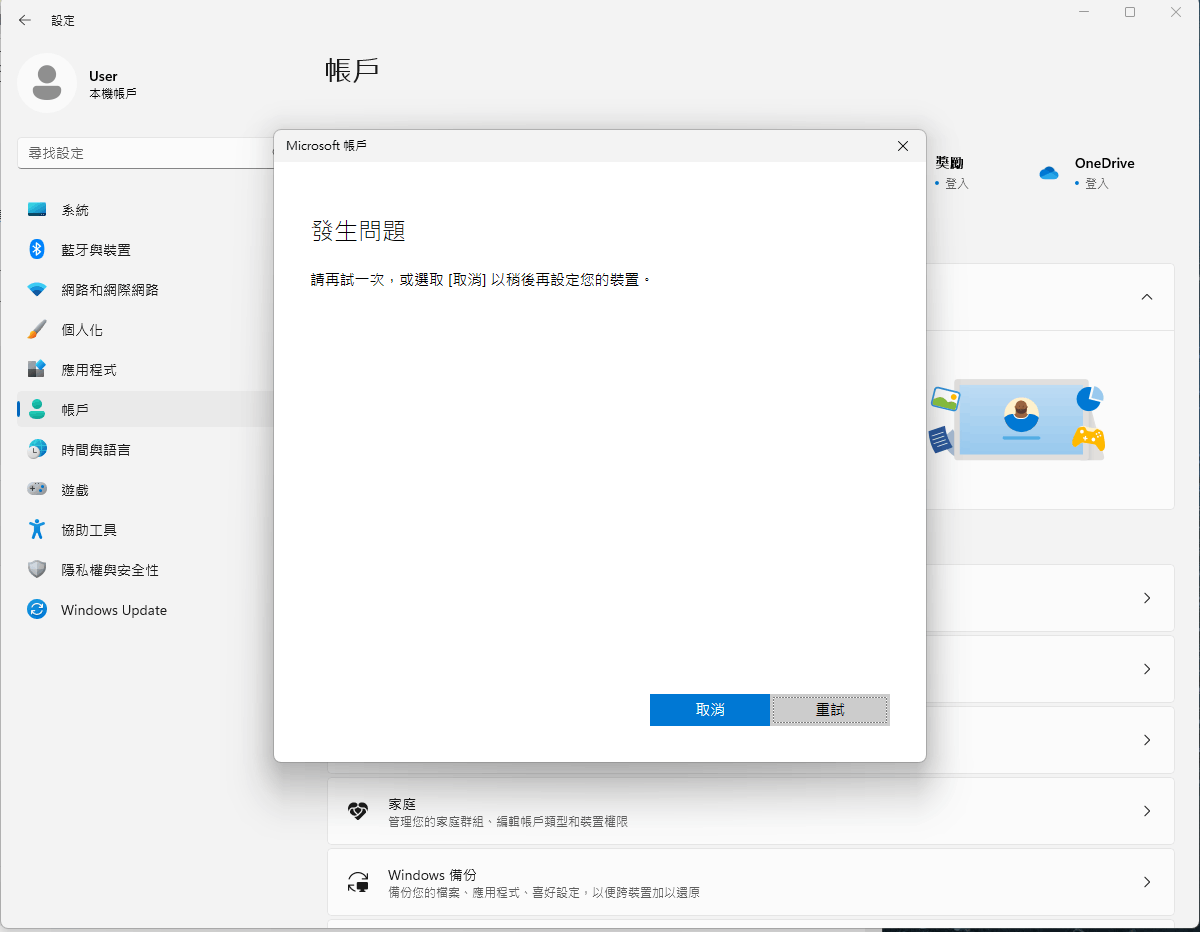Click the 尋找設定 search box

pyautogui.click(x=146, y=153)
